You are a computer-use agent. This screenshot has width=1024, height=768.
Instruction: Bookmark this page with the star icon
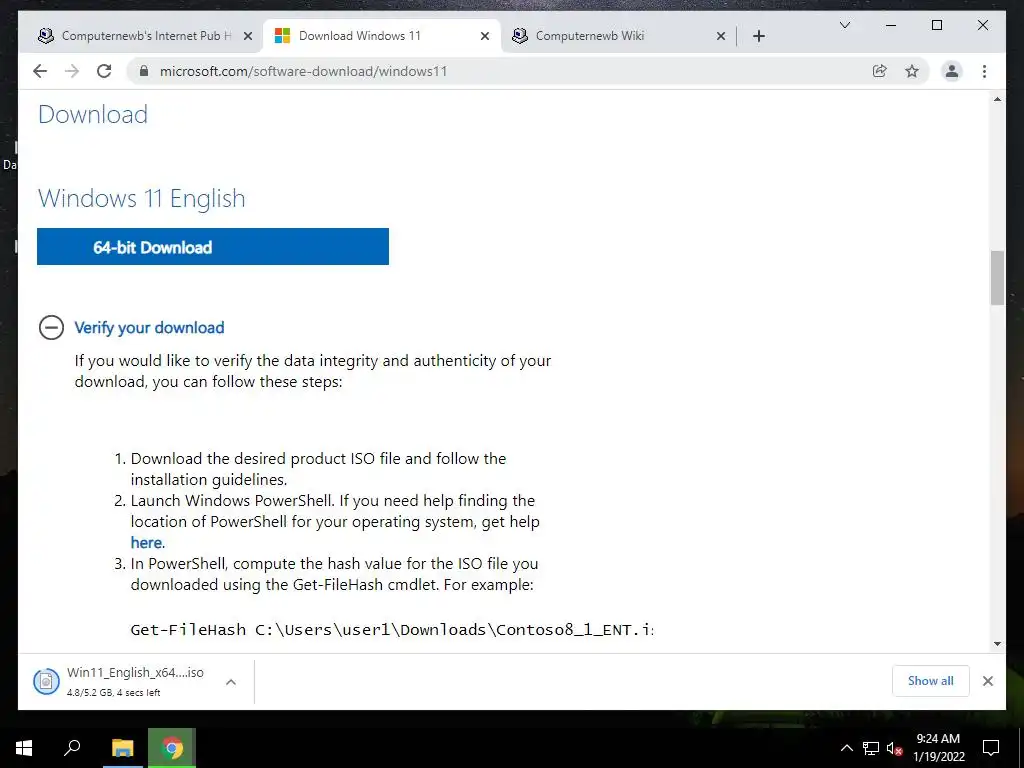pos(912,71)
